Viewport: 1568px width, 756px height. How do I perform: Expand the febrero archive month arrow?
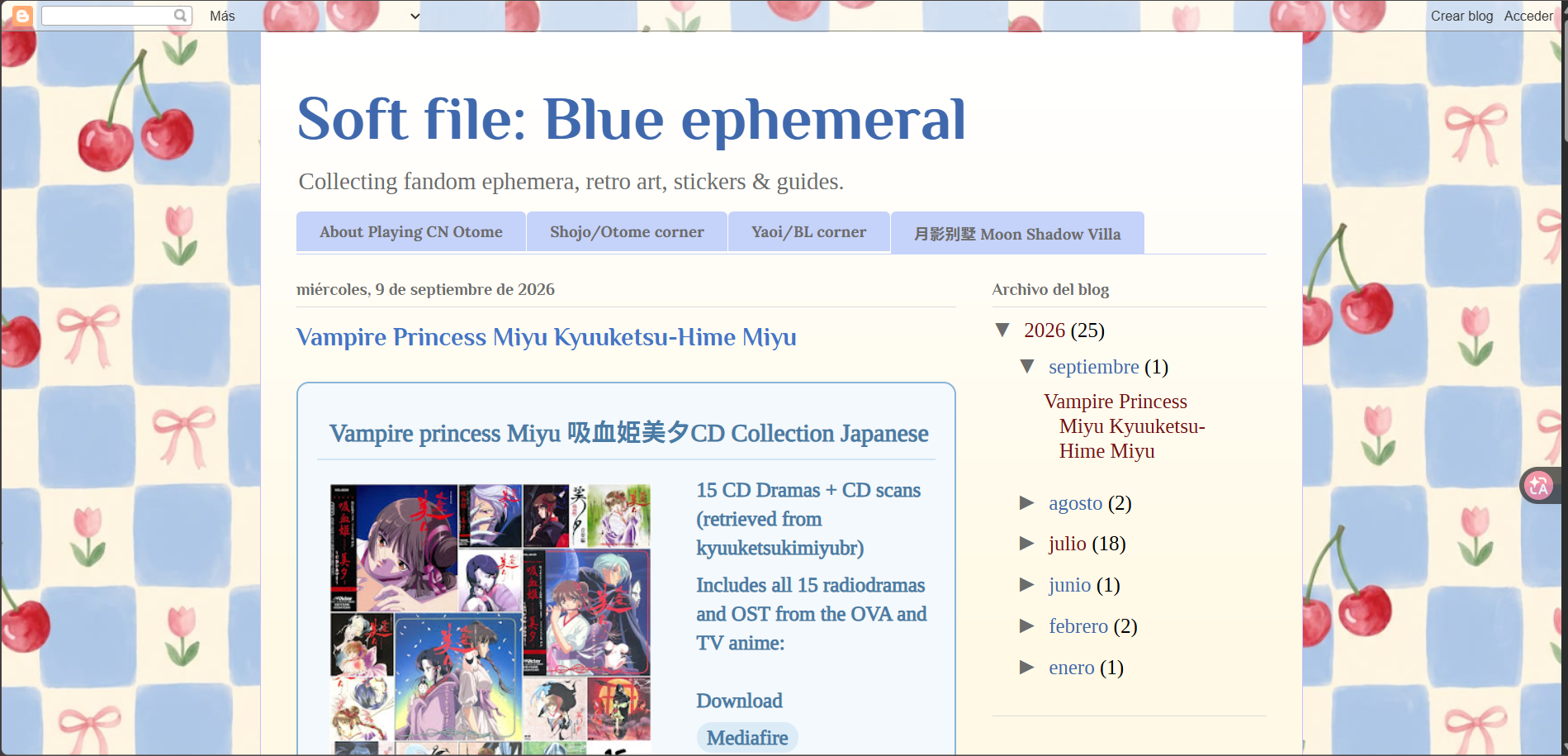1027,626
